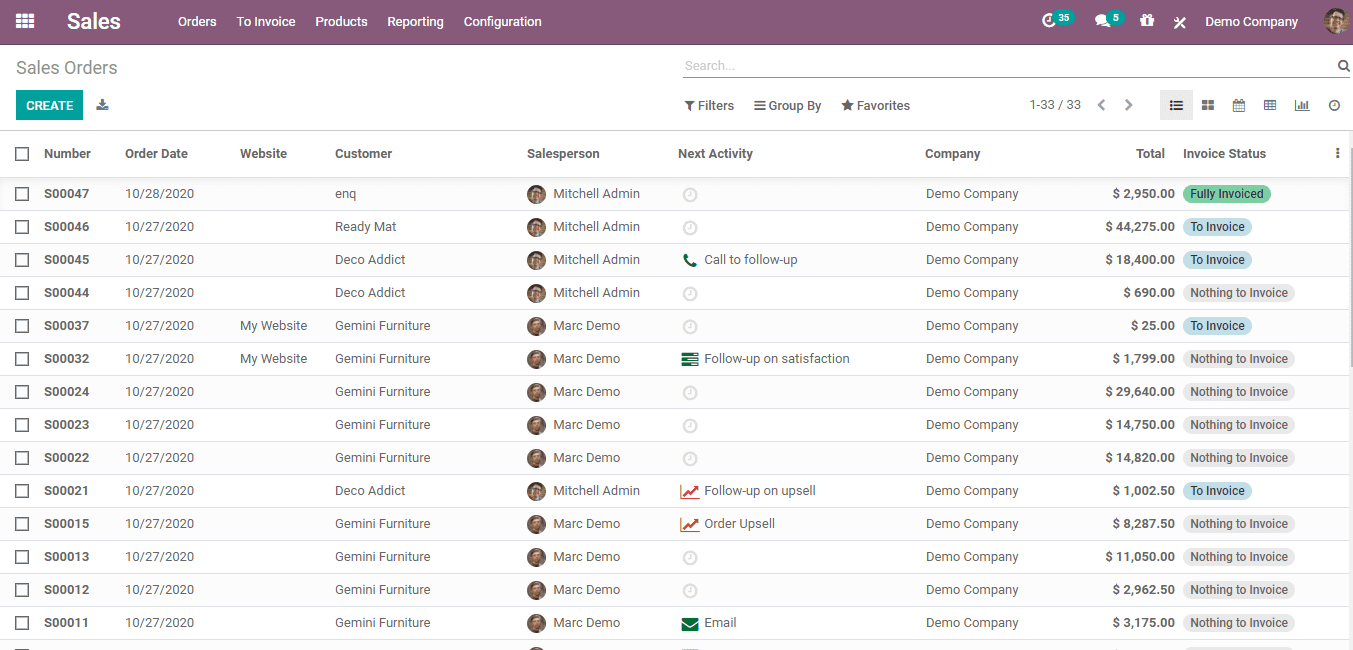The height and width of the screenshot is (650, 1353).
Task: Expand the Filters dropdown
Action: pos(709,105)
